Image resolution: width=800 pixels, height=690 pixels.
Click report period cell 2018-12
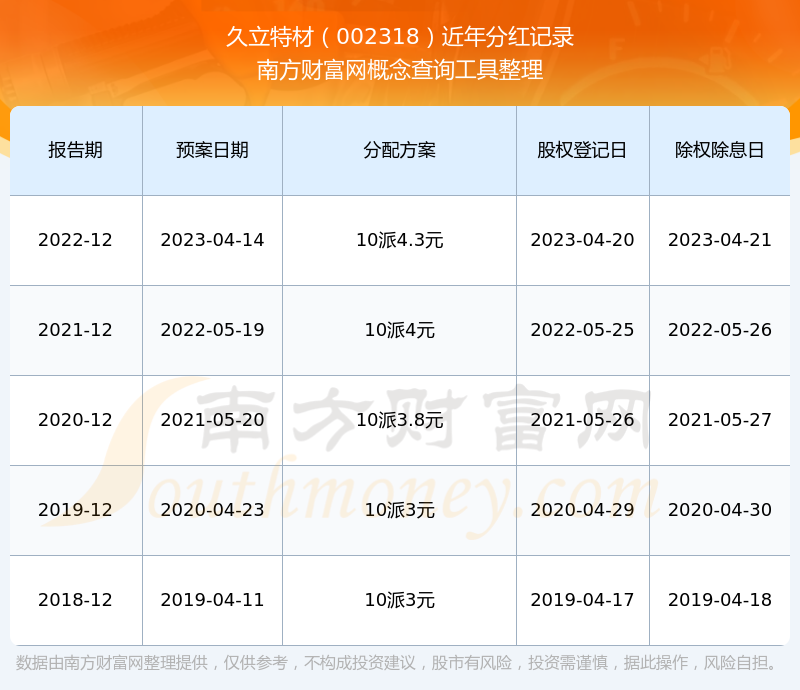[x=76, y=600]
